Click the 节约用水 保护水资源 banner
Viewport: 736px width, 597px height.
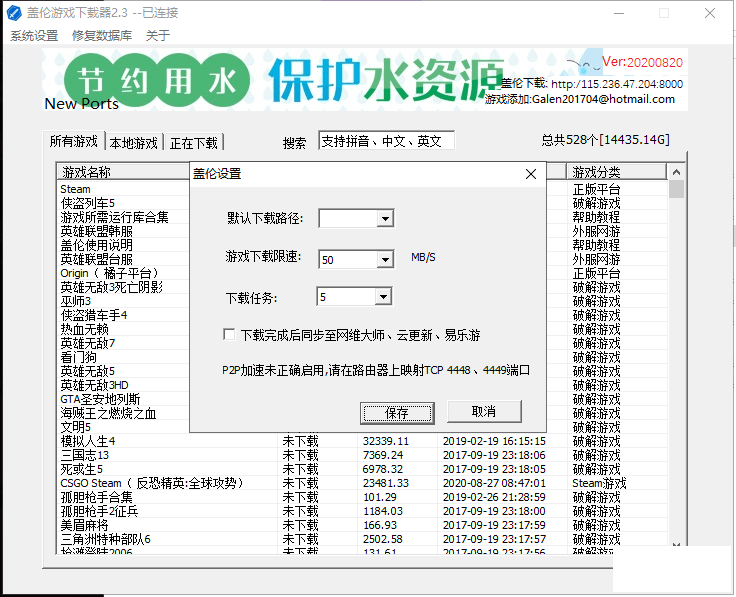tap(365, 80)
